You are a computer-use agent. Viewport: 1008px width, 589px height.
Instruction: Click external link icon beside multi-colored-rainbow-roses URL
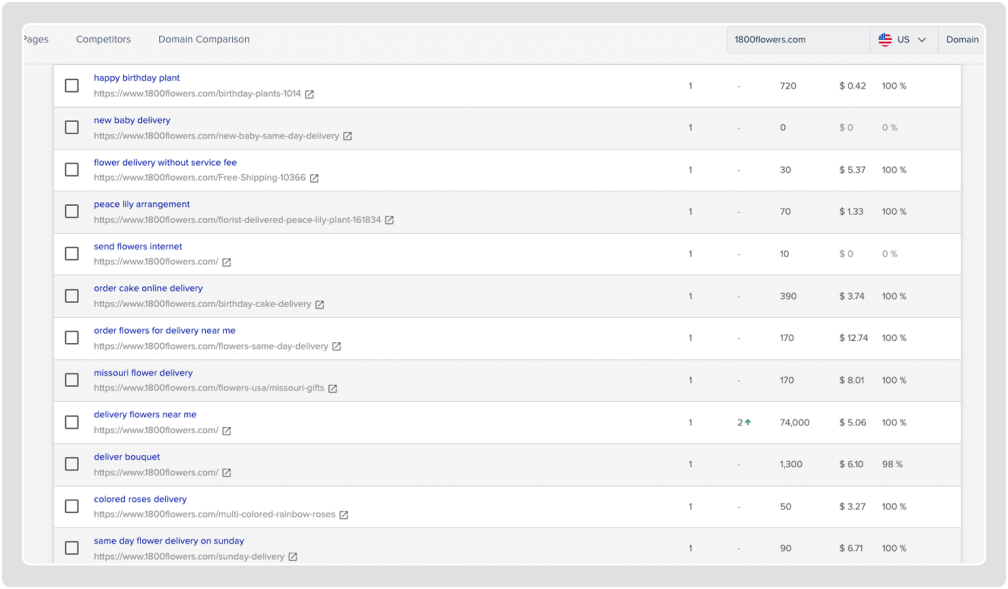coord(344,515)
